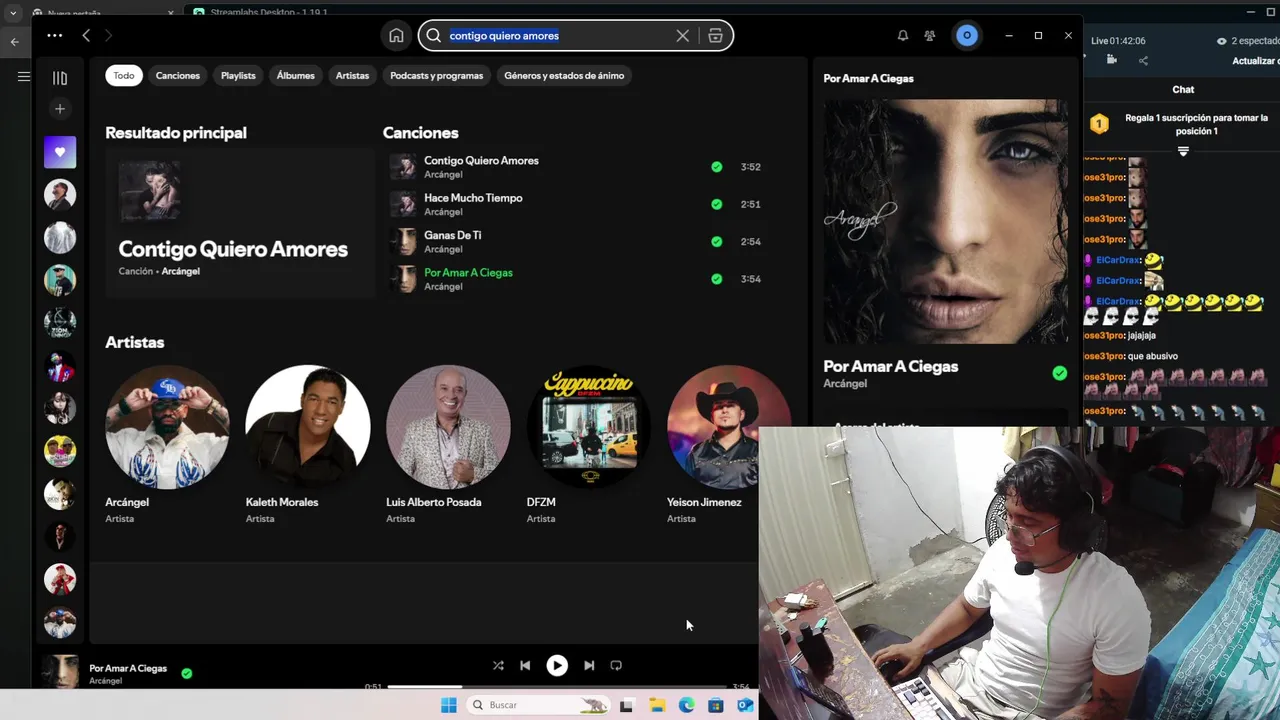
Task: Select the Todo filter tab
Action: (x=124, y=75)
